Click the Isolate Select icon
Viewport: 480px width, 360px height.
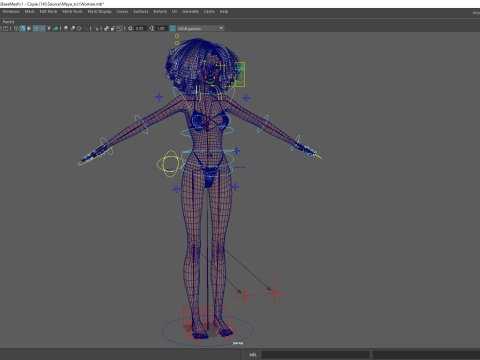coord(96,28)
